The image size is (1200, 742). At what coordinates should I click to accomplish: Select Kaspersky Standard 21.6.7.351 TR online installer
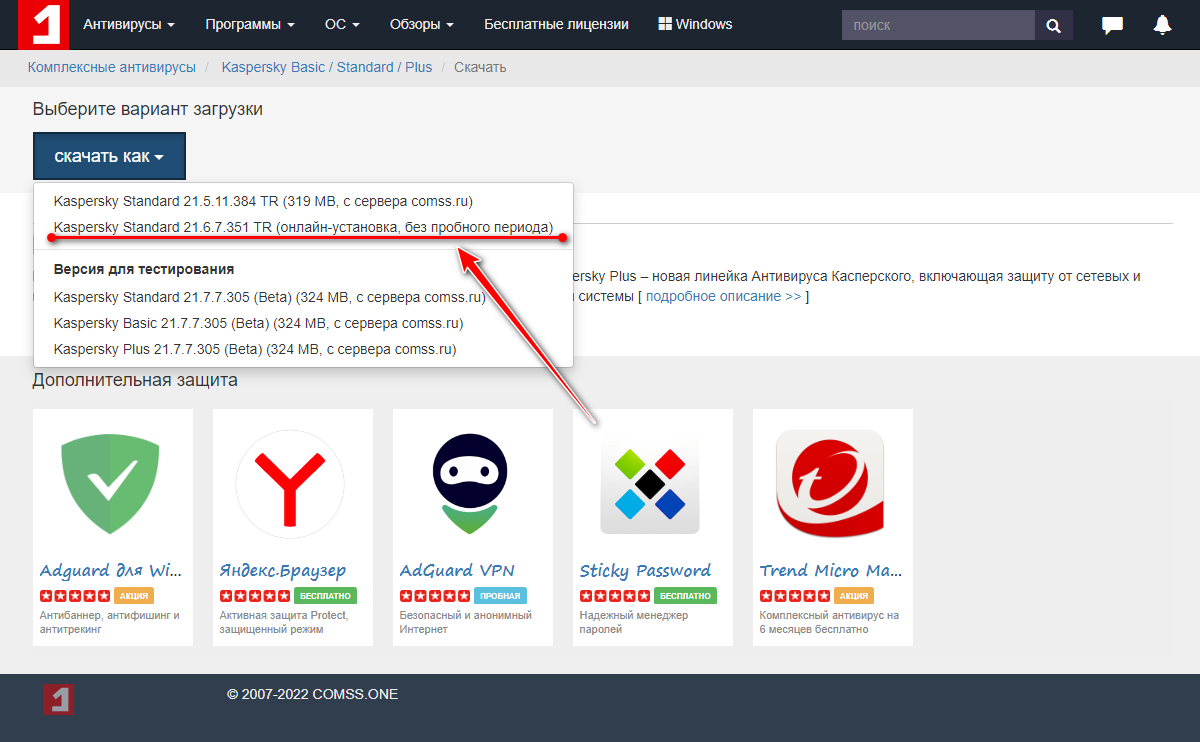[x=303, y=227]
